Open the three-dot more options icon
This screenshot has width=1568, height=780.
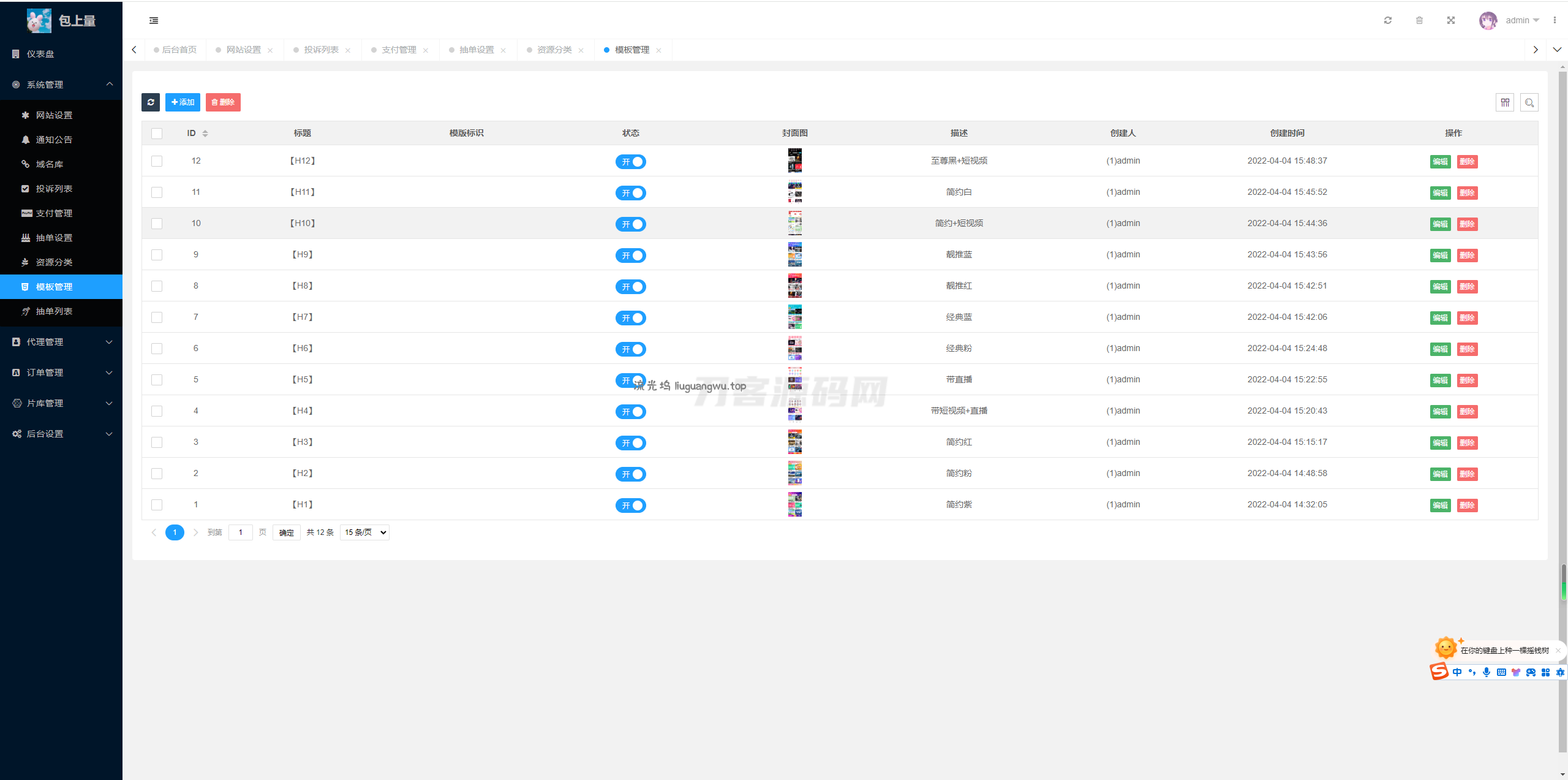click(1555, 20)
